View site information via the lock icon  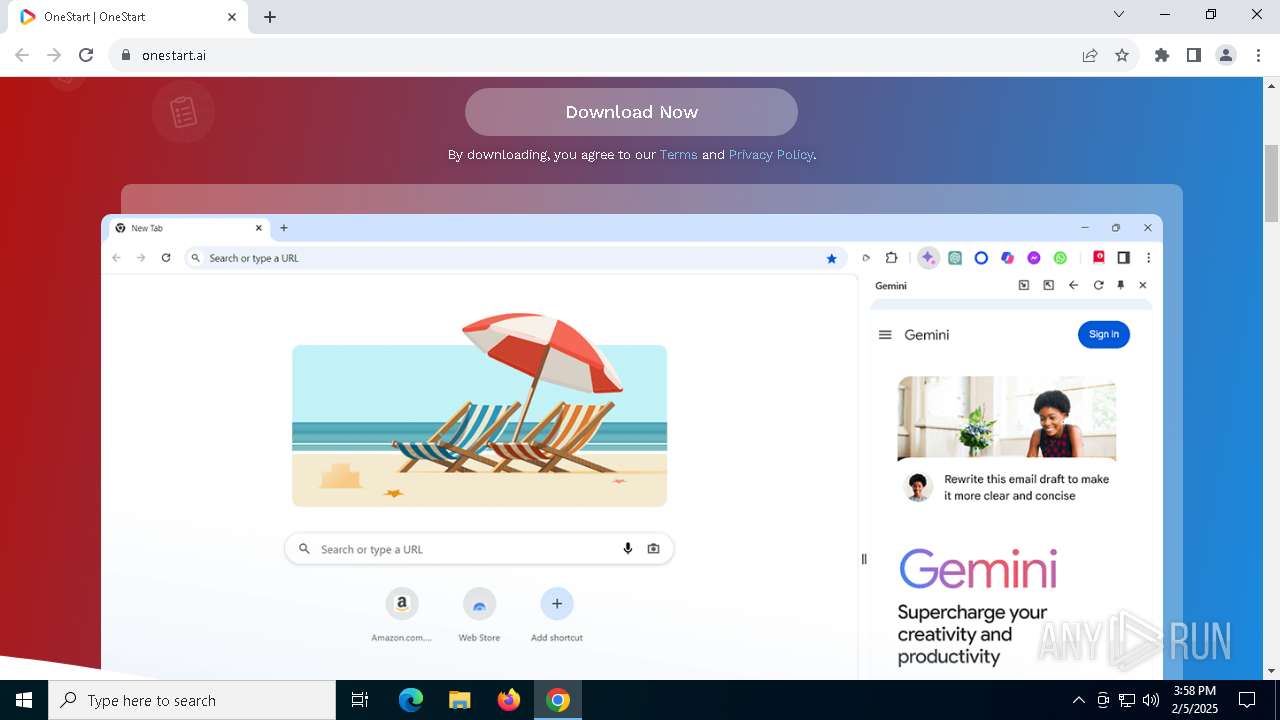126,55
